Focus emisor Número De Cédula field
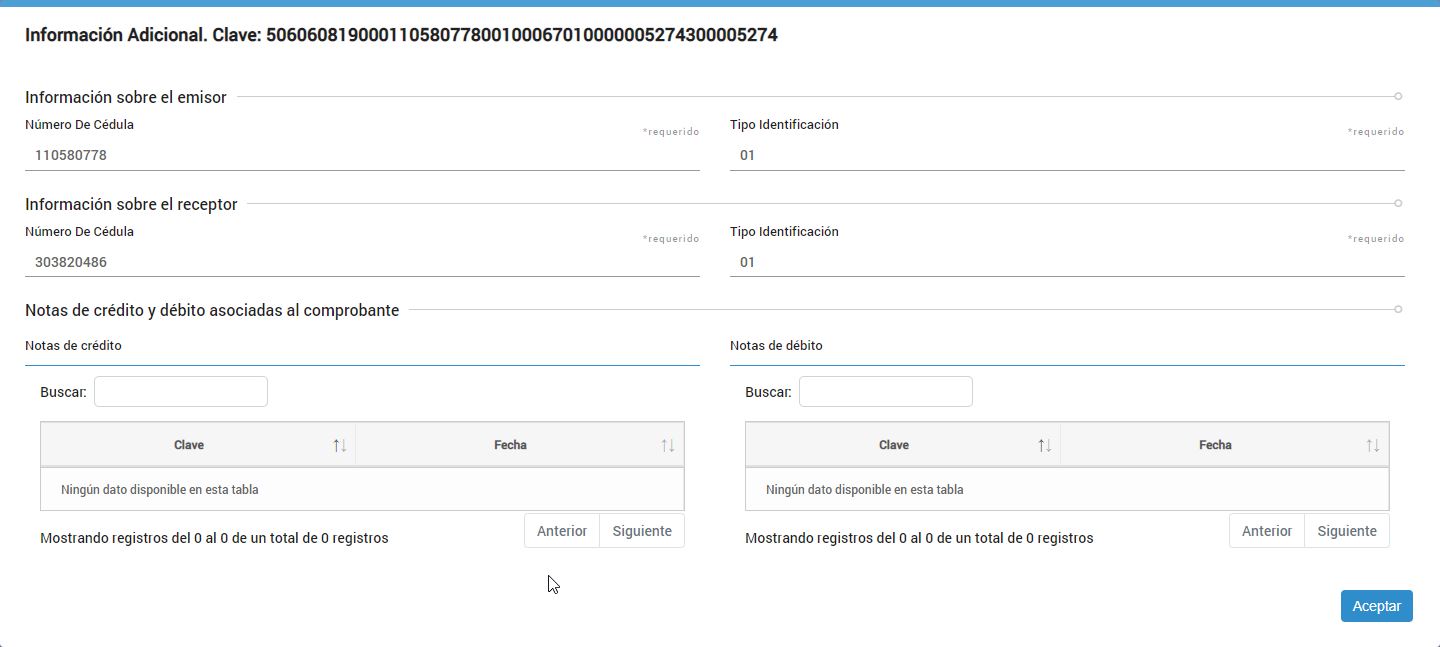Image resolution: width=1440 pixels, height=647 pixels. pos(362,156)
